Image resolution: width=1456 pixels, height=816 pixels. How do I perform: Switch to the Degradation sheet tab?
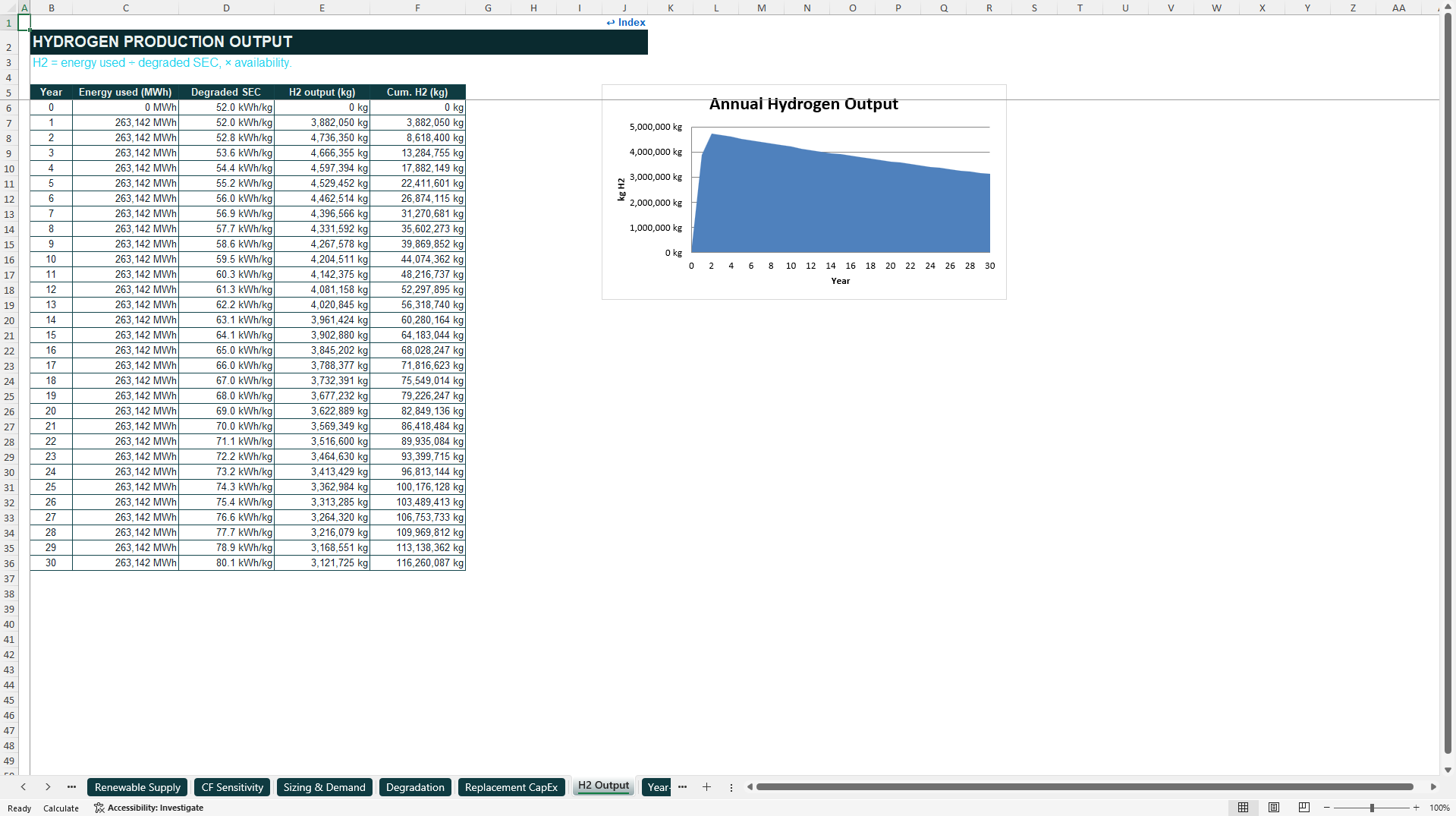[x=415, y=787]
